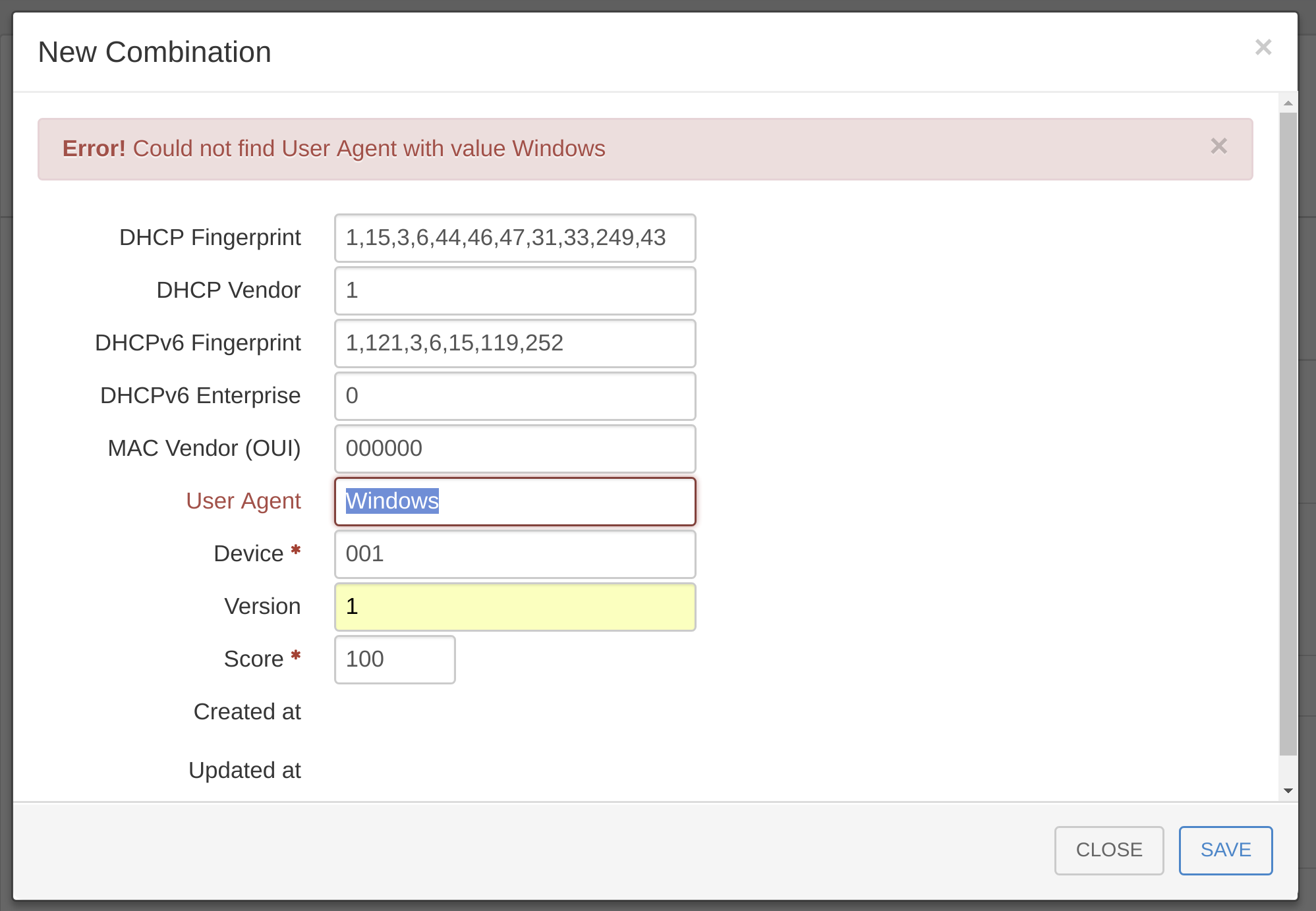This screenshot has width=1316, height=911.
Task: Focus the MAC Vendor (OUI) field
Action: point(515,449)
